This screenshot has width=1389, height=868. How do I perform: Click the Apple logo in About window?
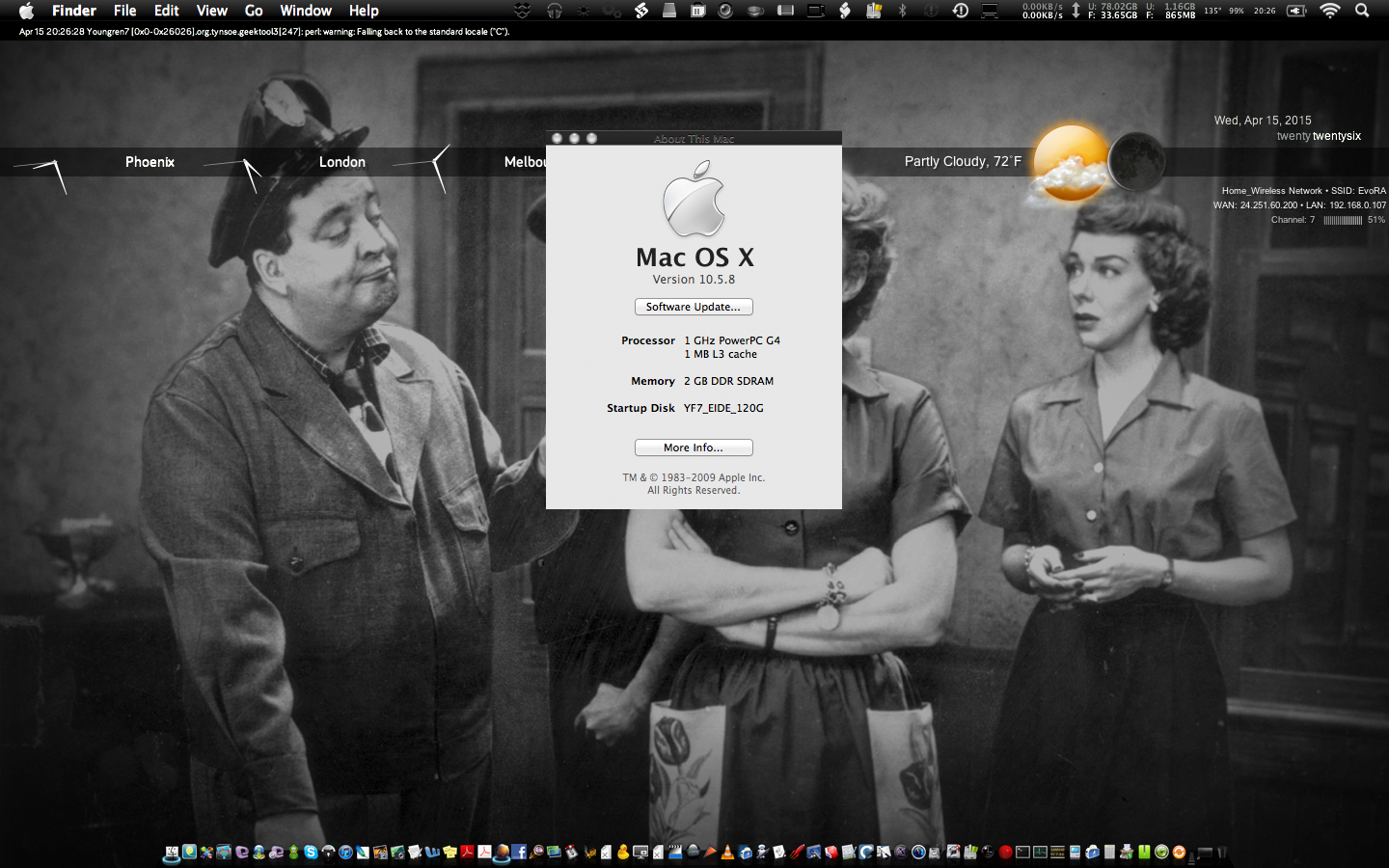click(694, 199)
